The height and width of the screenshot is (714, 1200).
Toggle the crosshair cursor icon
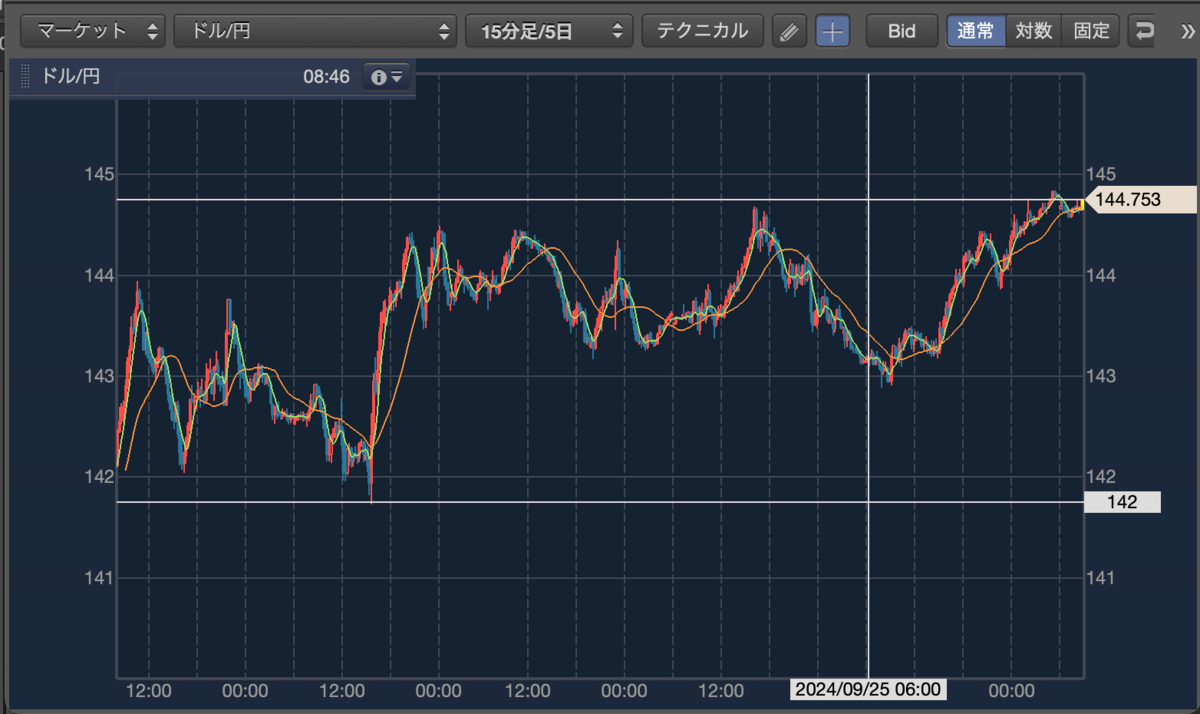(832, 31)
